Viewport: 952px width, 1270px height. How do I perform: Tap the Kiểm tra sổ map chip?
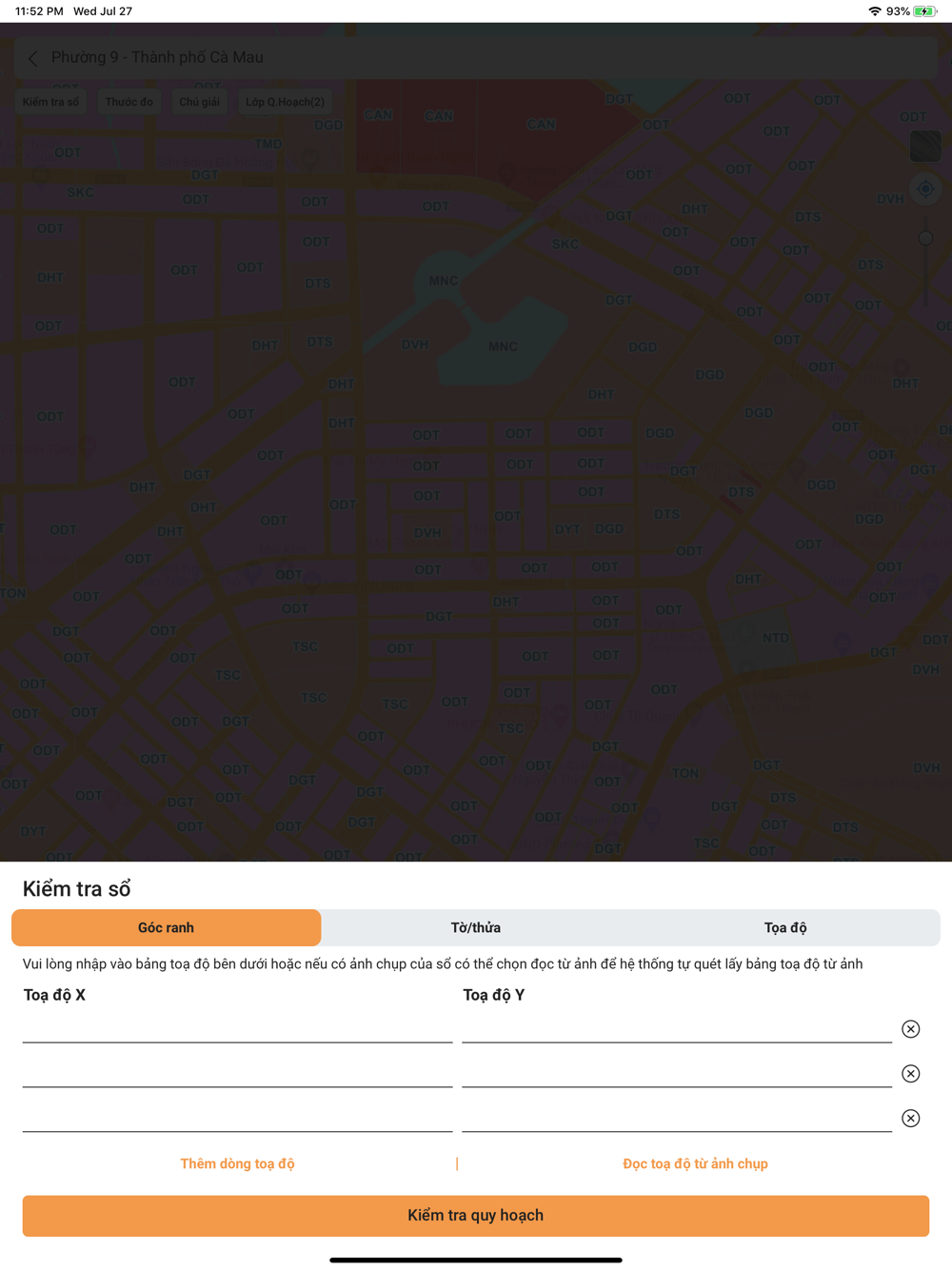point(50,102)
